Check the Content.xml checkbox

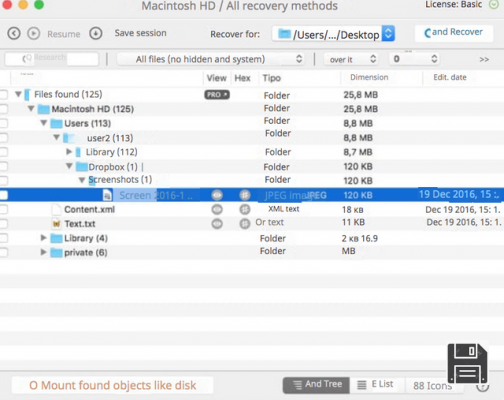click(3, 209)
